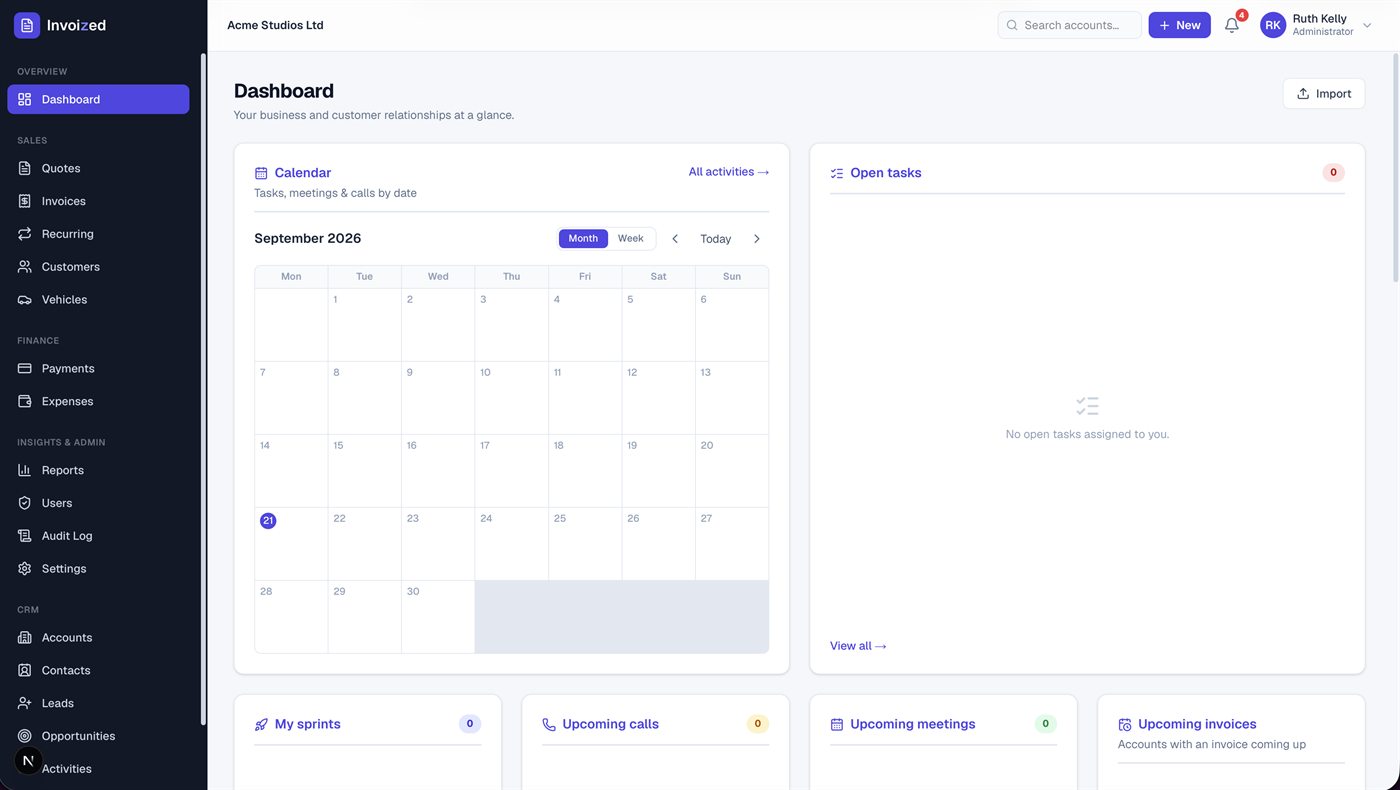Viewport: 1400px width, 790px height.
Task: Switch calendar to Week view
Action: pyautogui.click(x=630, y=238)
